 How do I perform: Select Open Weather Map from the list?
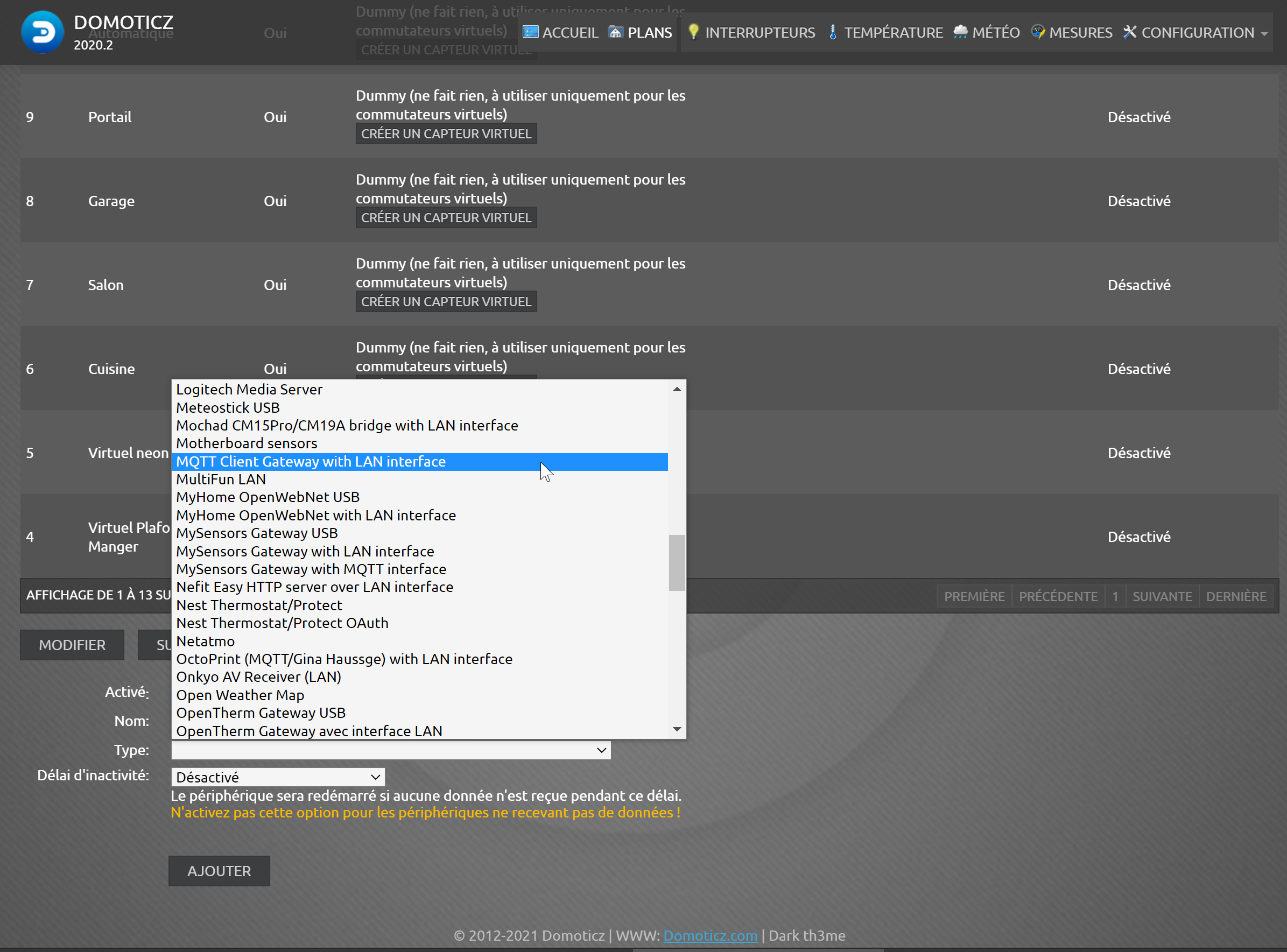coord(240,695)
